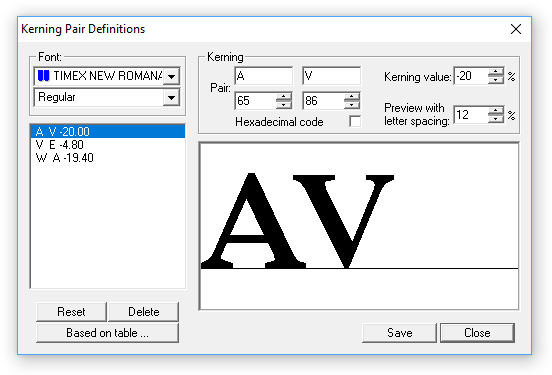Viewport: 552px width, 375px height.
Task: Open the Based on table dialog
Action: click(107, 333)
